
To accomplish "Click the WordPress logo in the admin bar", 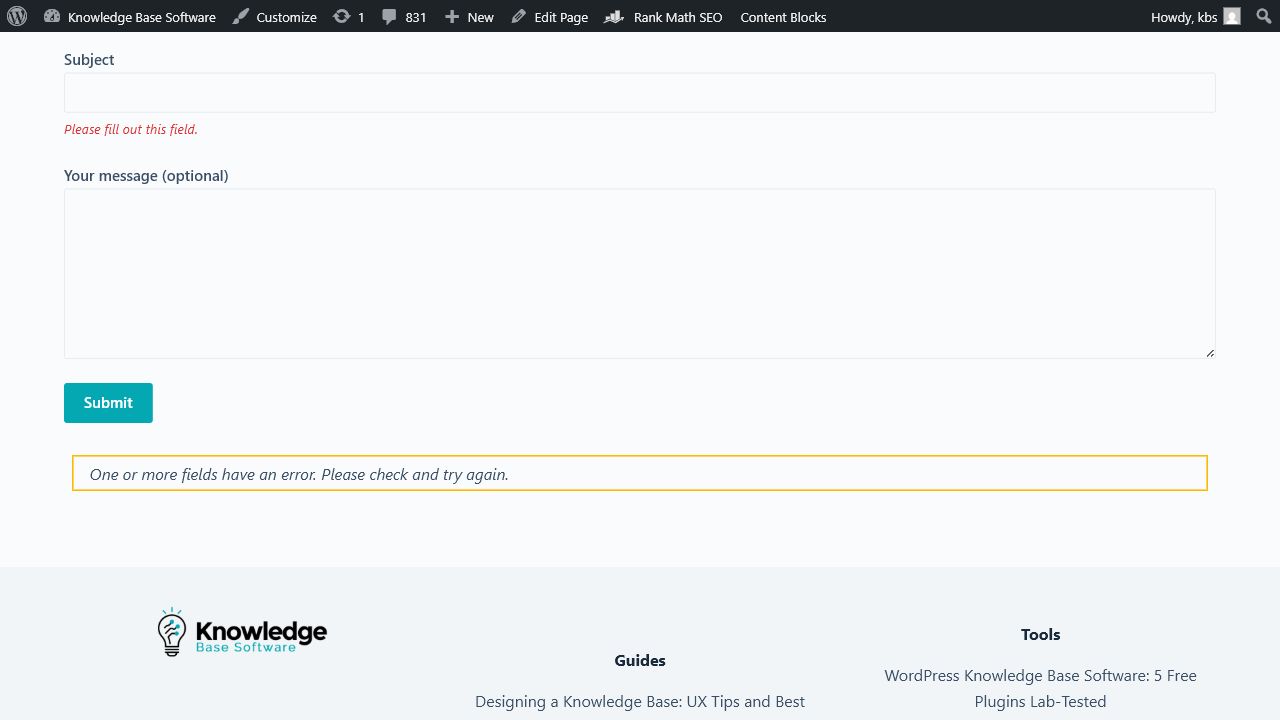I will click(x=17, y=16).
